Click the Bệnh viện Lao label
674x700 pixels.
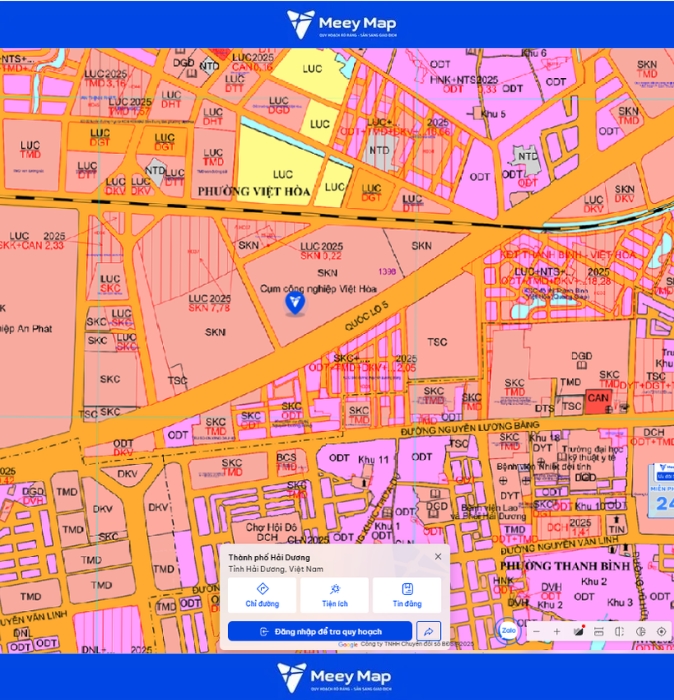point(489,508)
